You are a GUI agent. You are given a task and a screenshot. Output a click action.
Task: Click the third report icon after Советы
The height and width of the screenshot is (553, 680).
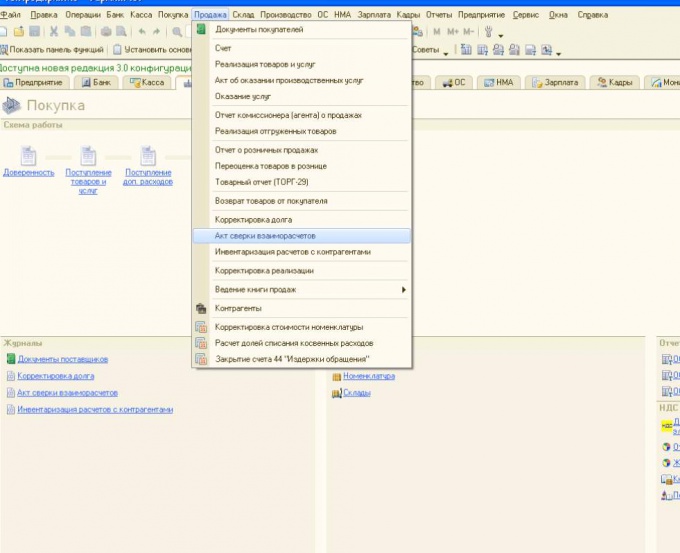tap(498, 50)
